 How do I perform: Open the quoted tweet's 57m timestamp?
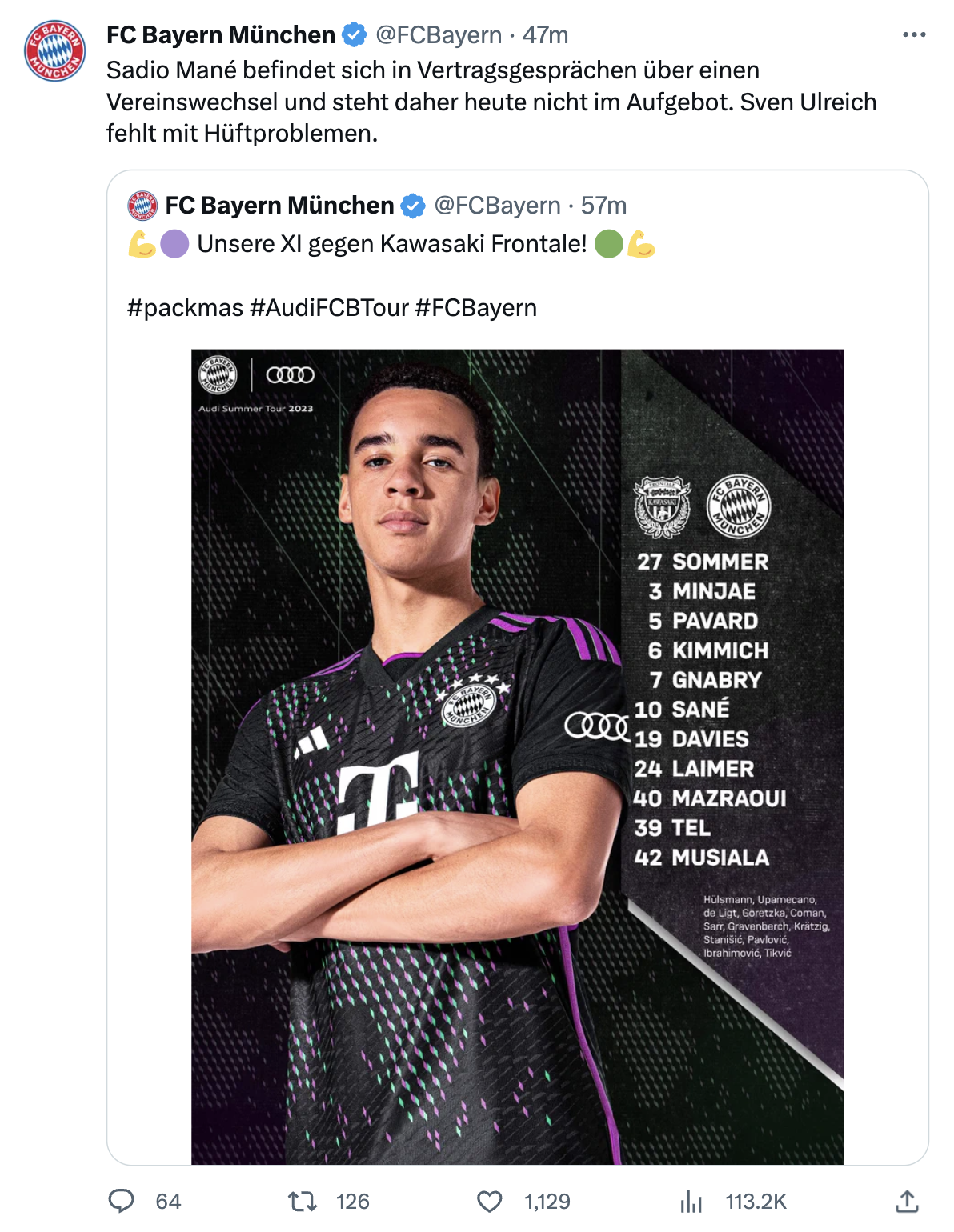pyautogui.click(x=603, y=206)
